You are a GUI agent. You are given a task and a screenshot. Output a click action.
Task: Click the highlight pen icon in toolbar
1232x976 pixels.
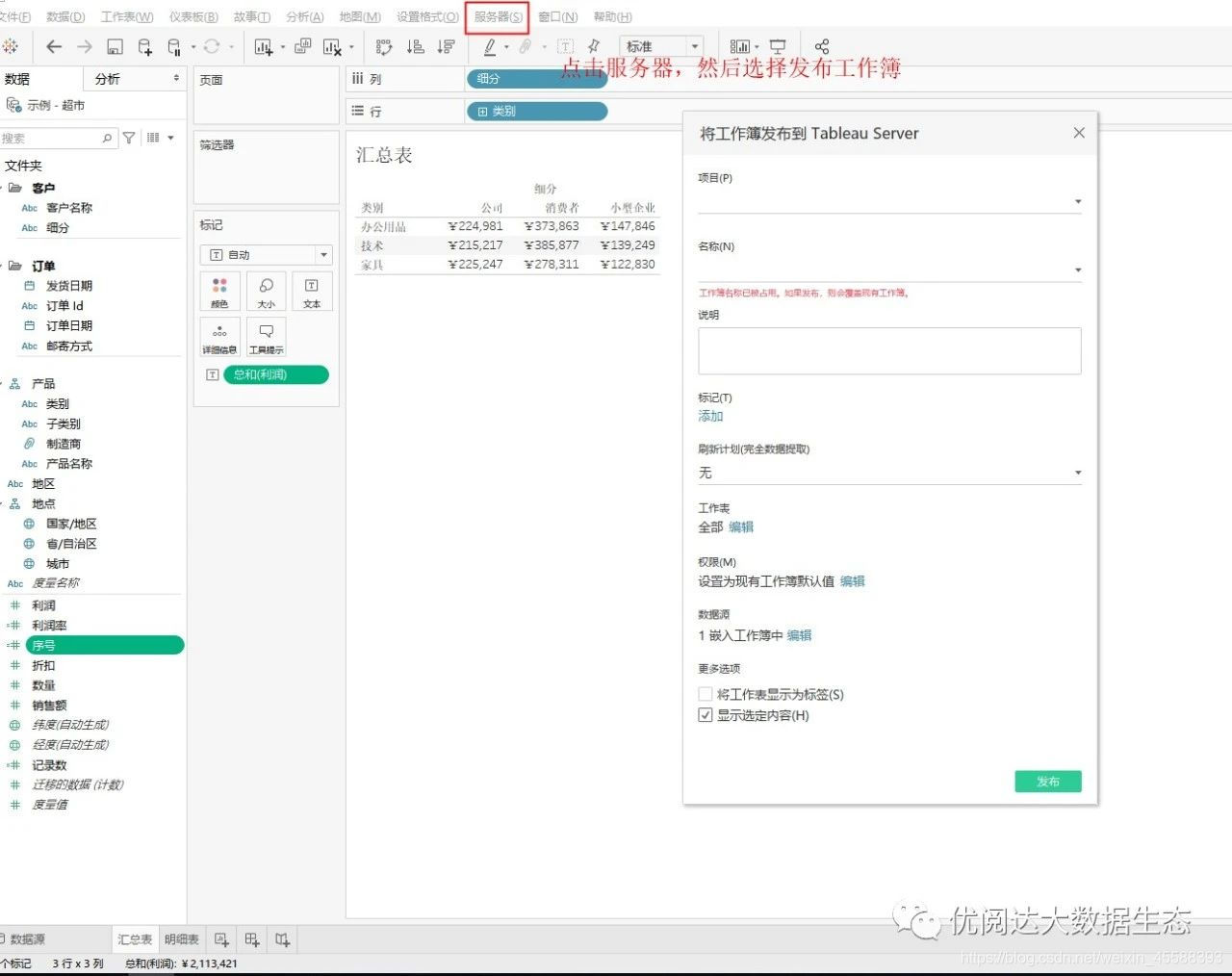[x=490, y=46]
